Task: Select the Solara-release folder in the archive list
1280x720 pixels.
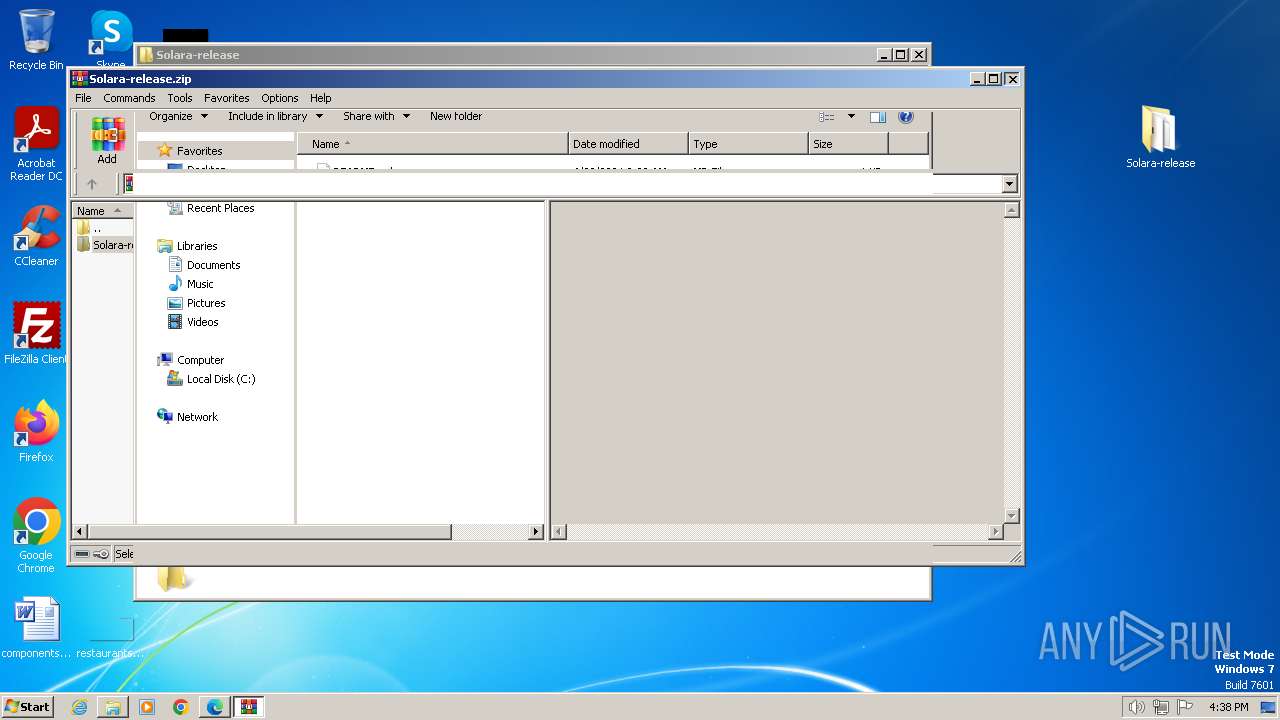Action: [x=105, y=245]
